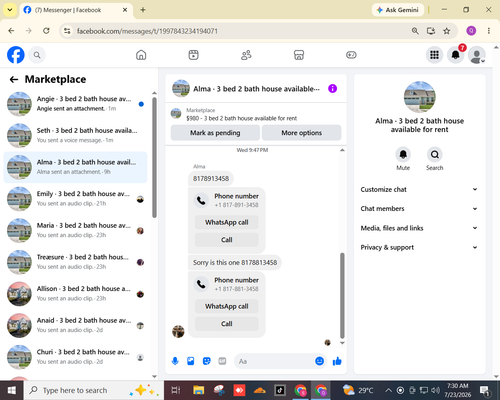Open the Facebook menu grid icon
The image size is (500, 400).
coord(434,55)
